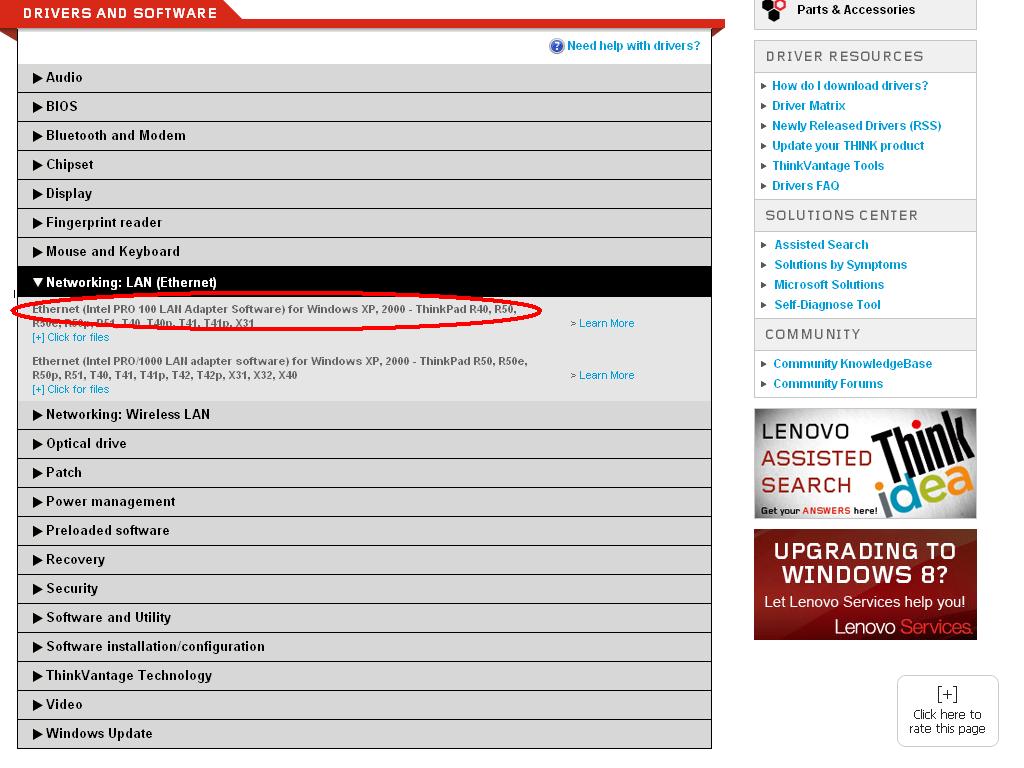Open the Self-Diagnose Tool link

tap(827, 305)
